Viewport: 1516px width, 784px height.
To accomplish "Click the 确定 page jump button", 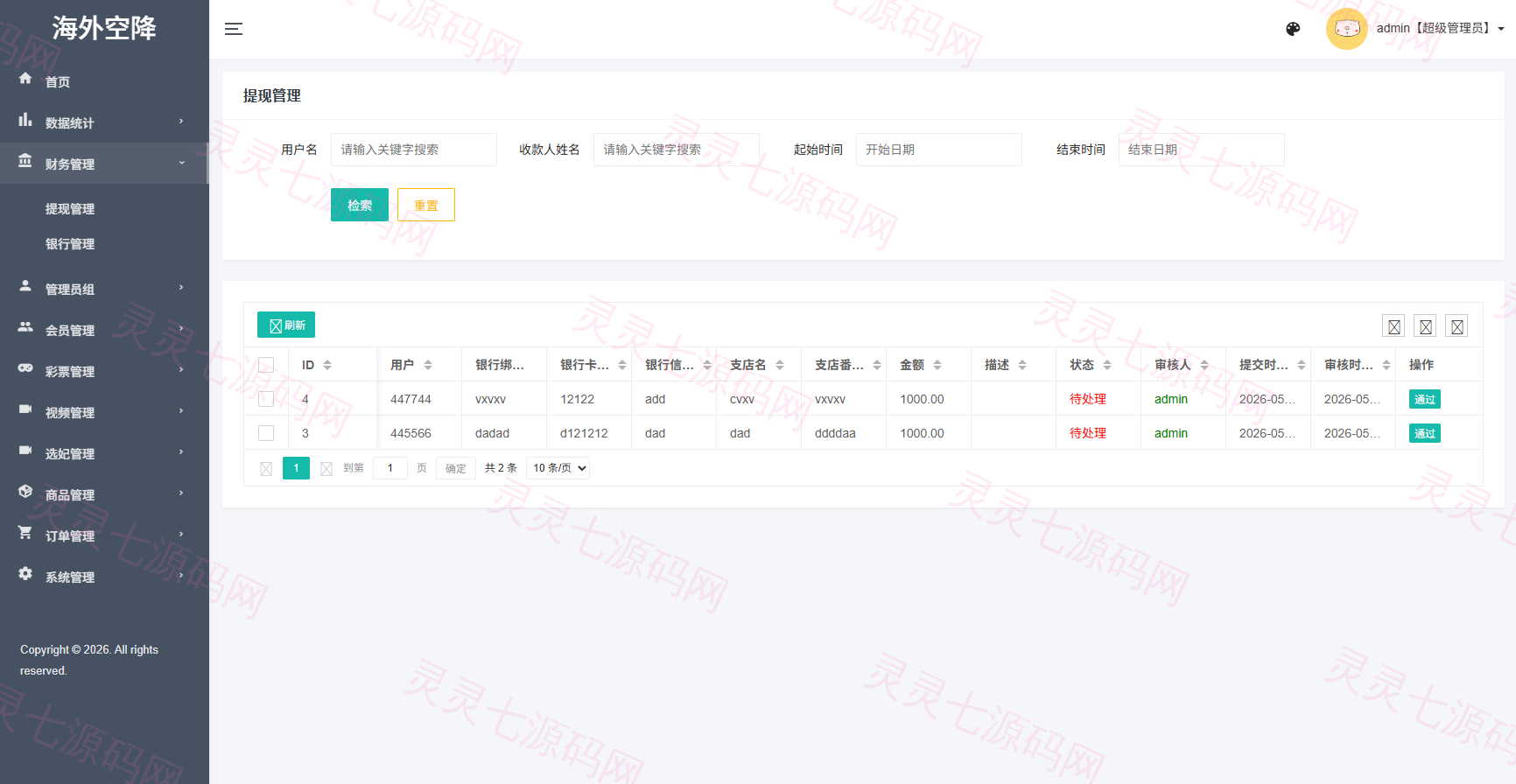I will coord(456,468).
